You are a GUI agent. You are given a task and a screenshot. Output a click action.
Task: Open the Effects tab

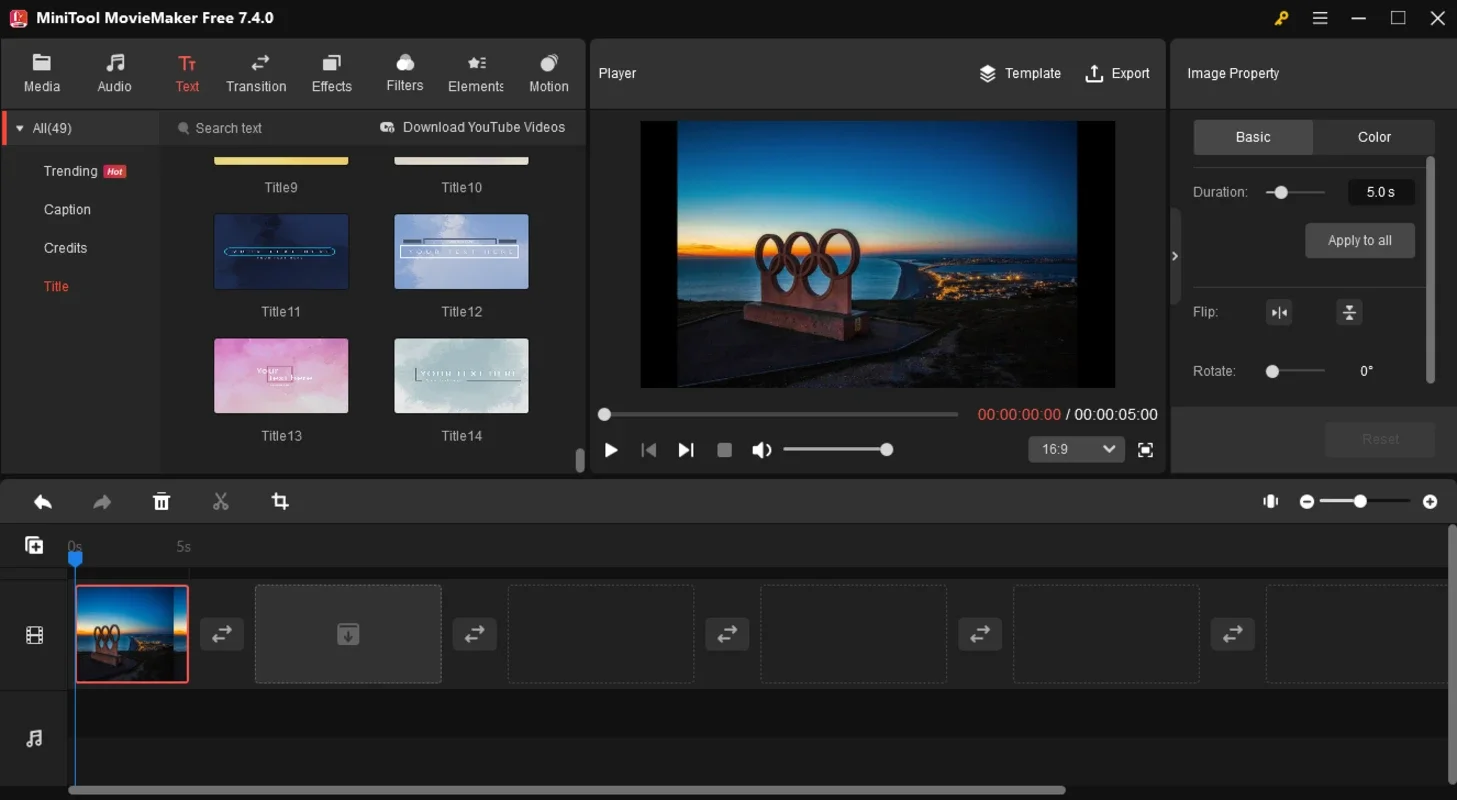[332, 74]
